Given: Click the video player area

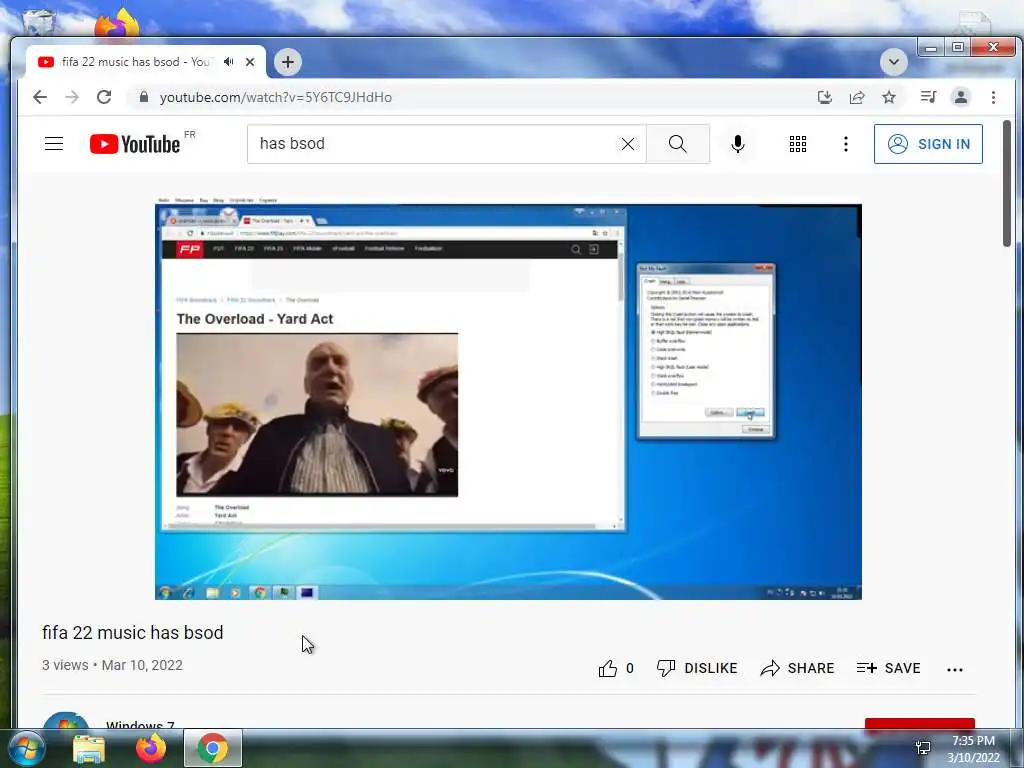Looking at the screenshot, I should click(x=508, y=398).
